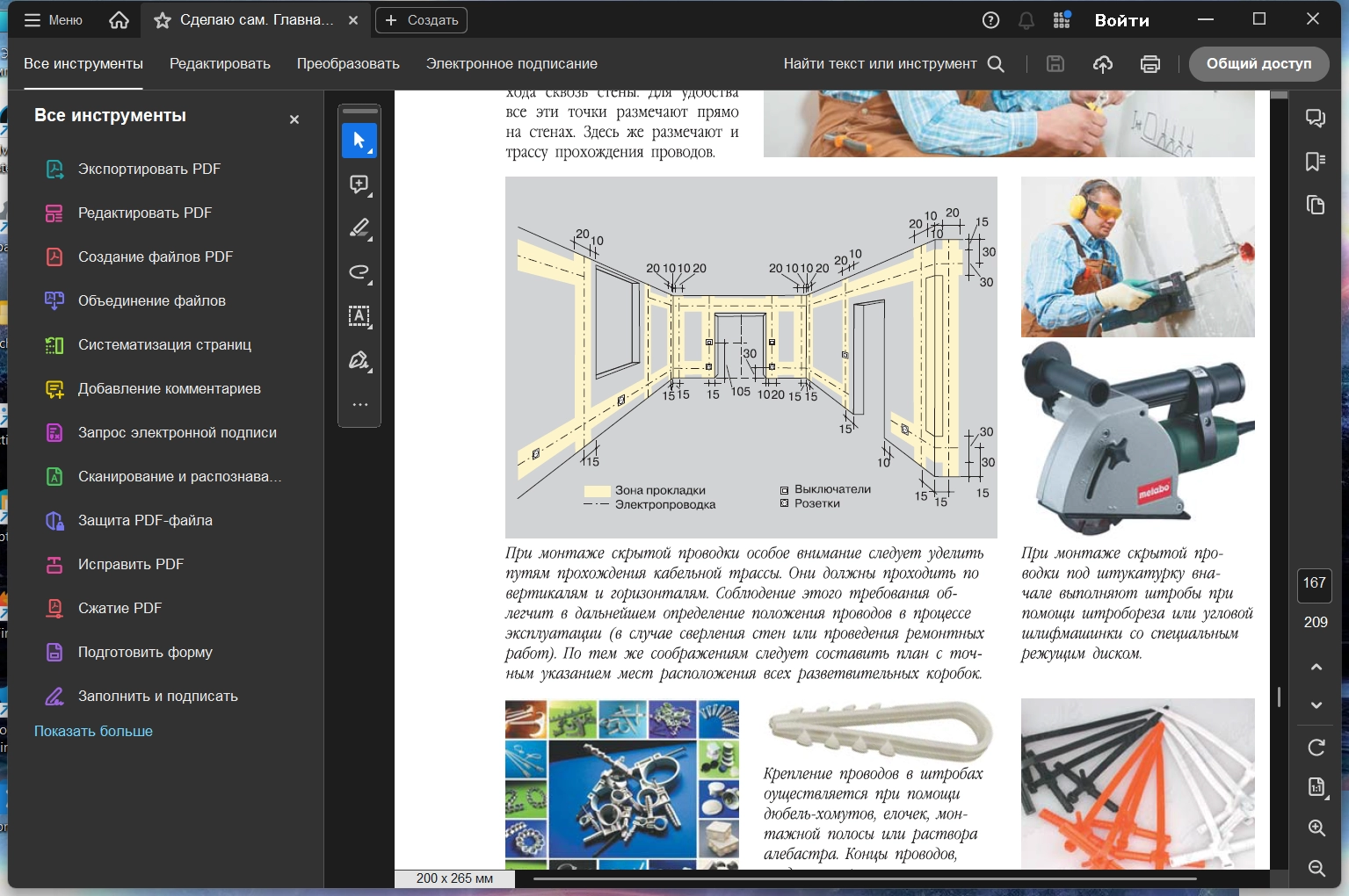
Task: Select the arrow selection tool
Action: (x=359, y=141)
